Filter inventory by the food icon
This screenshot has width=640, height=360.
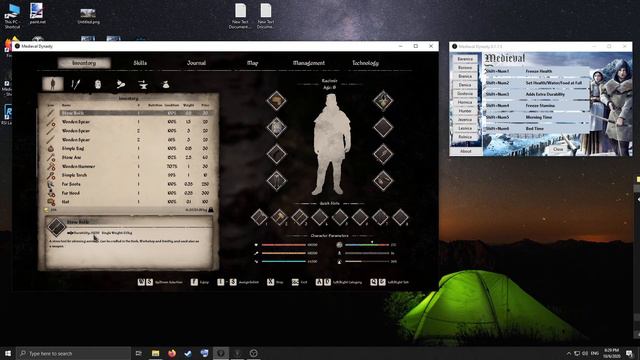(x=120, y=84)
